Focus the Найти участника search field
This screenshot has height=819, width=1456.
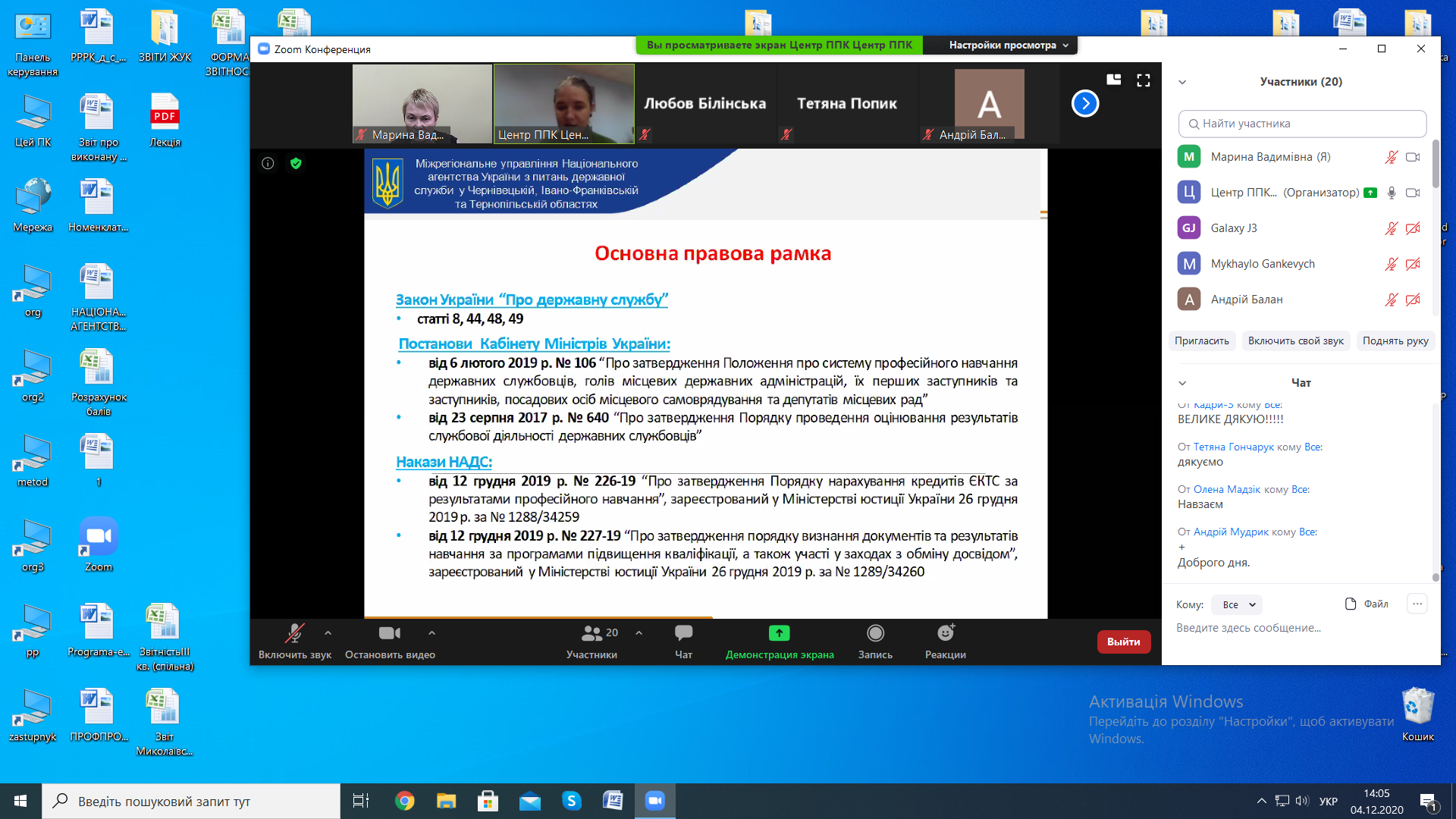pyautogui.click(x=1302, y=124)
